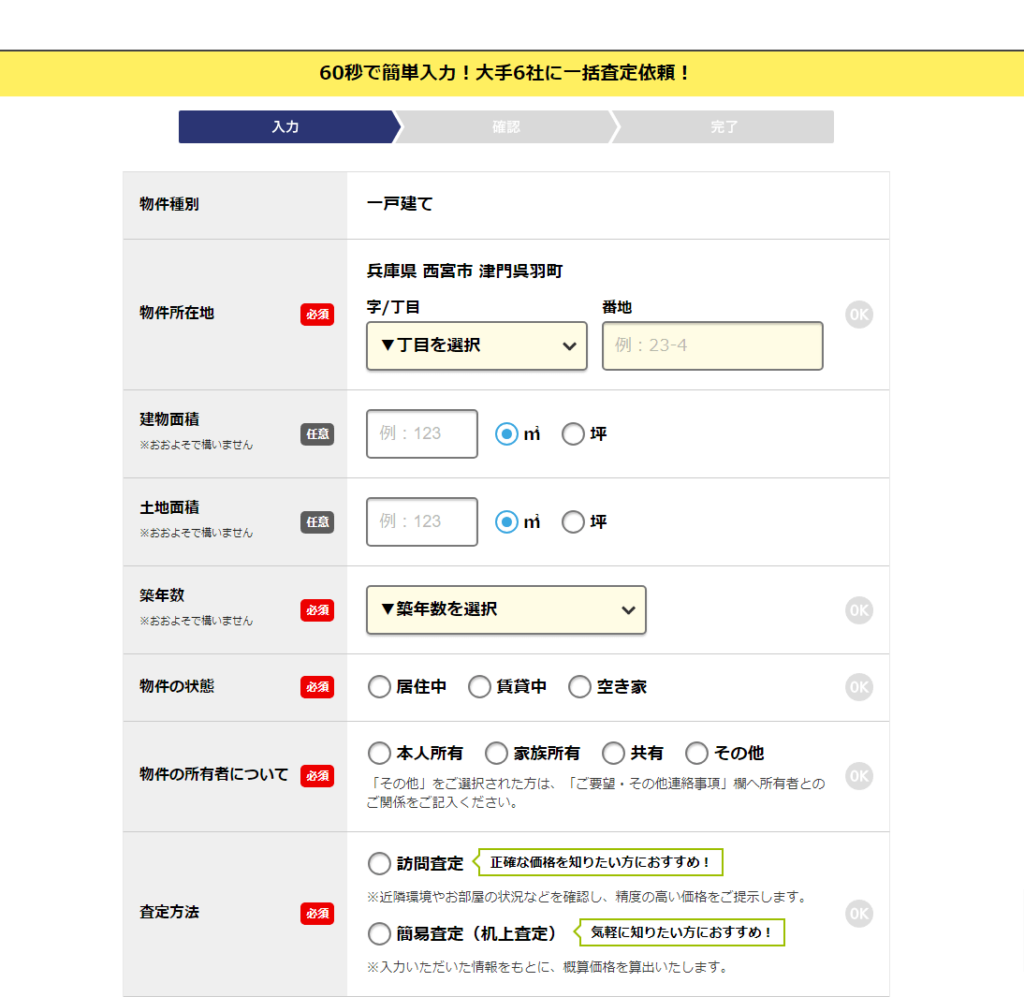This screenshot has width=1024, height=997.
Task: Click the 必須 badge beside 物件の所有者について
Action: (x=317, y=776)
